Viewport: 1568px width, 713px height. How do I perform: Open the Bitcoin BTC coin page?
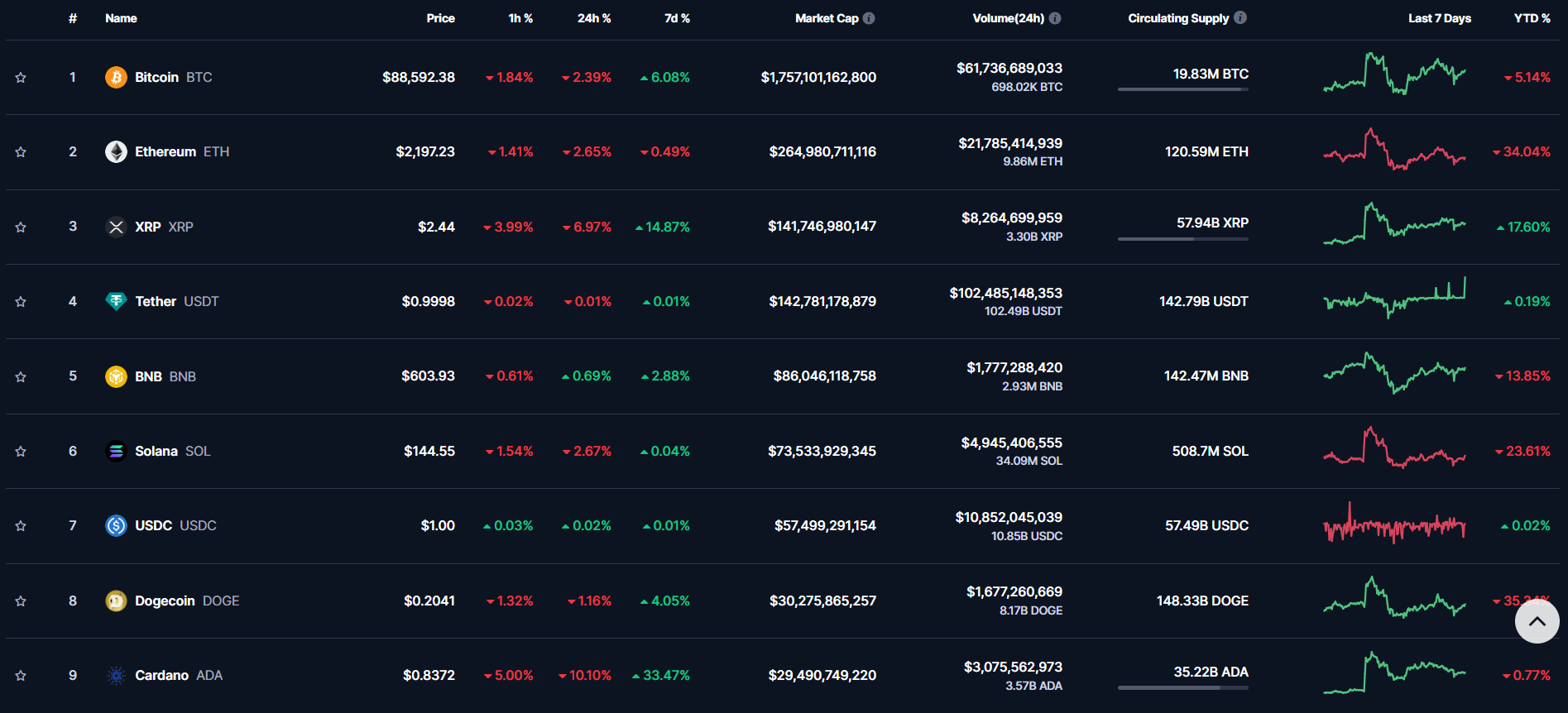point(174,77)
